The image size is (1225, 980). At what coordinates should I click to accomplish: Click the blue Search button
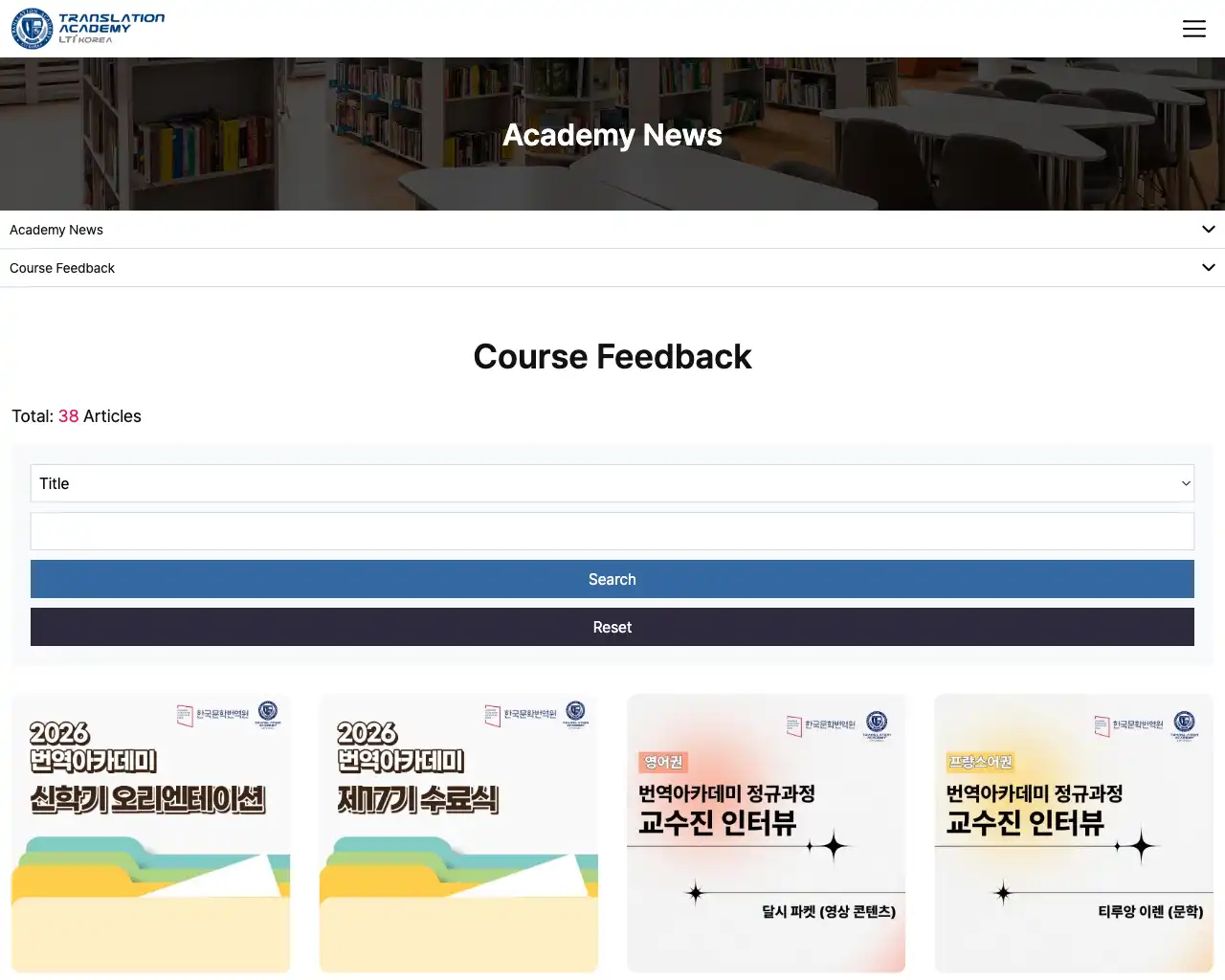click(x=612, y=579)
